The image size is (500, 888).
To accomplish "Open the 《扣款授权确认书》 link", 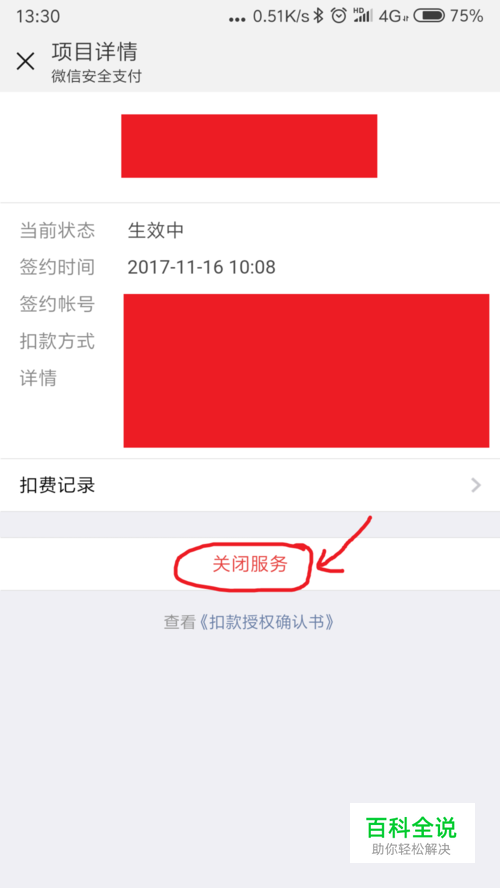I will tap(267, 622).
